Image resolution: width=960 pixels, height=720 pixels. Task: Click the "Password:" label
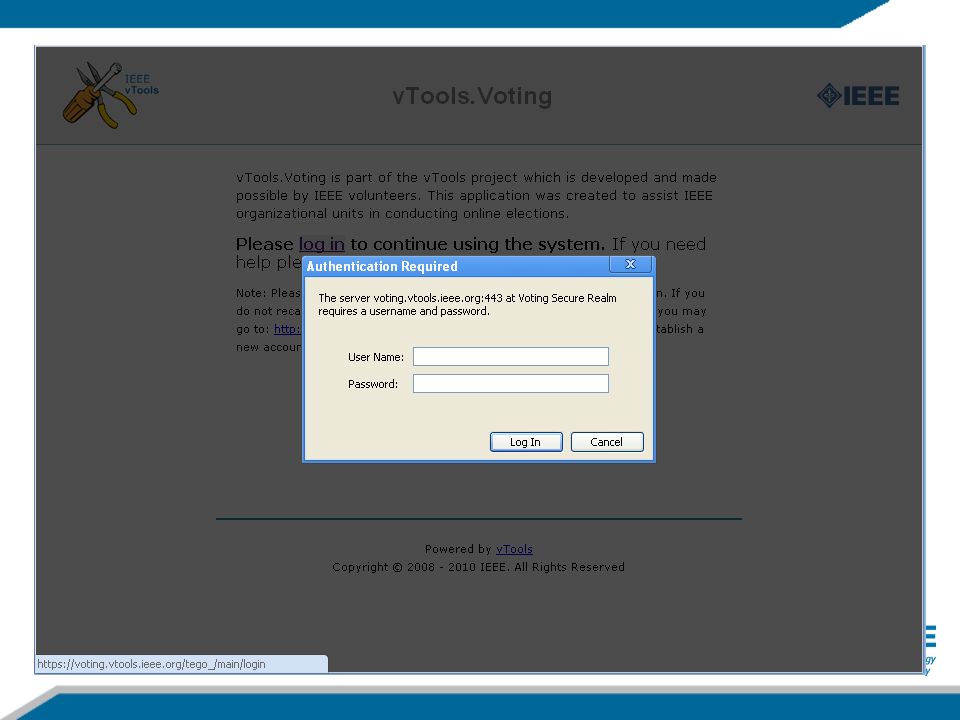tap(373, 384)
